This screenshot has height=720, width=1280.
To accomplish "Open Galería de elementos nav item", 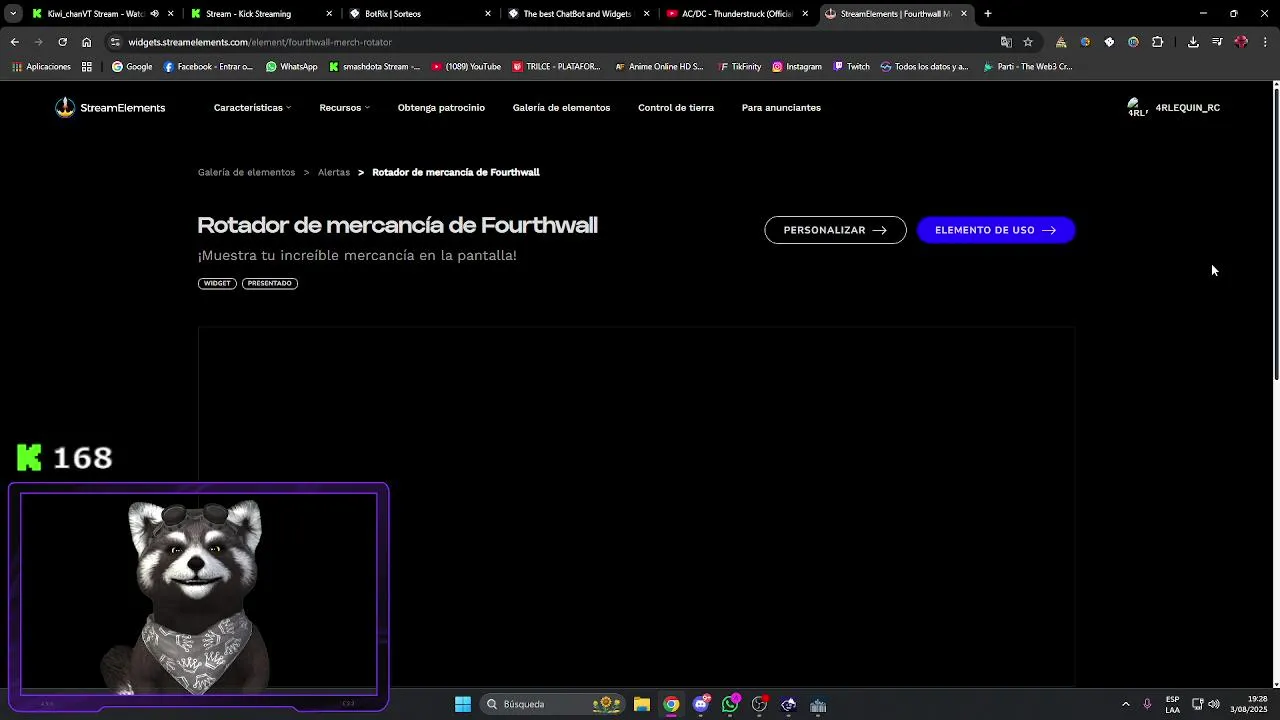I will pos(561,108).
